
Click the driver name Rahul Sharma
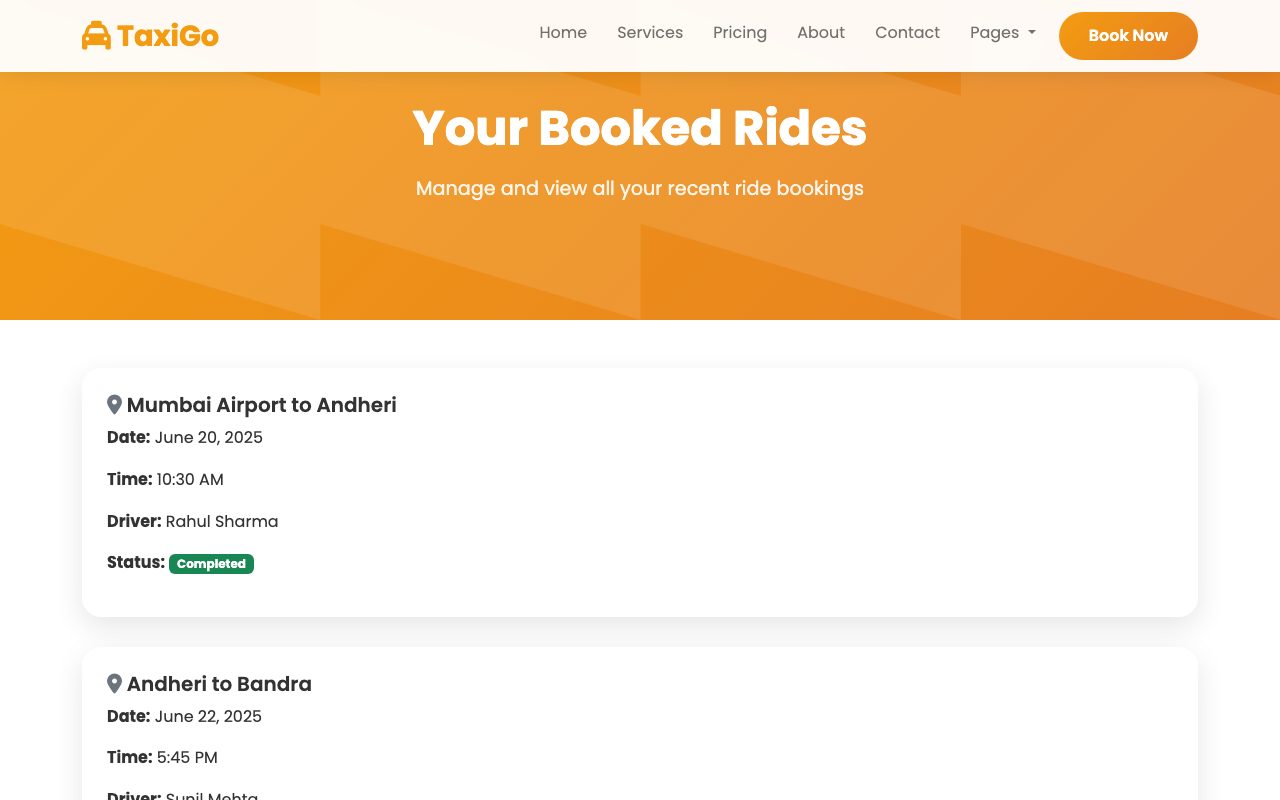tap(222, 521)
